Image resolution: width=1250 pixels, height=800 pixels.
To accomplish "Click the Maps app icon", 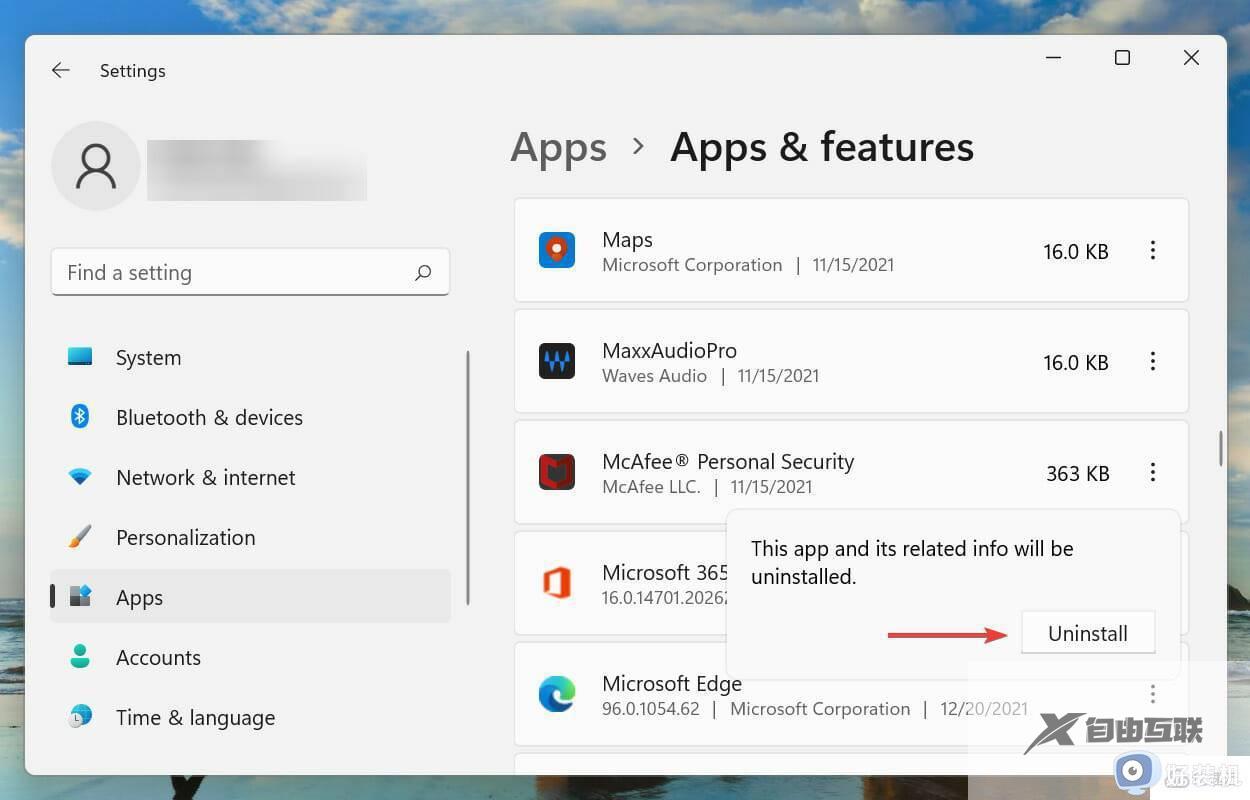I will pos(557,250).
